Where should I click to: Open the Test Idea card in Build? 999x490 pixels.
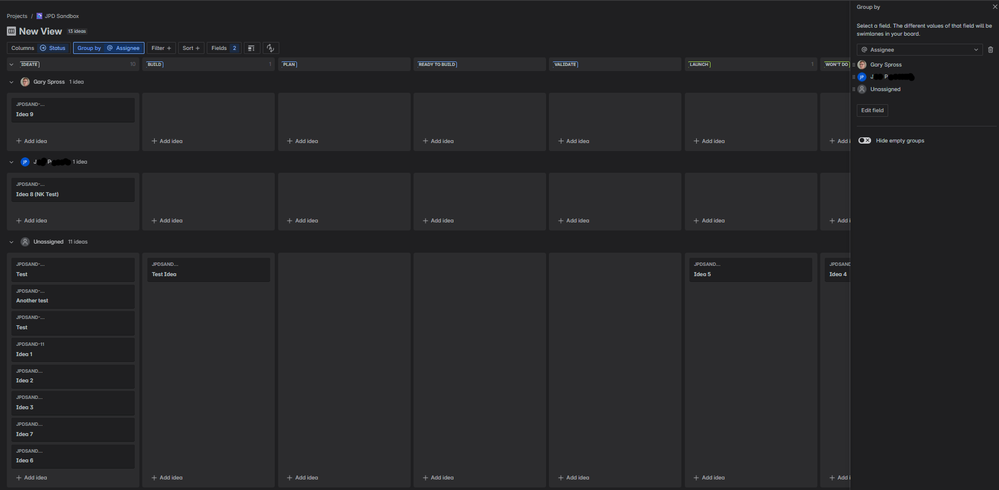point(208,270)
